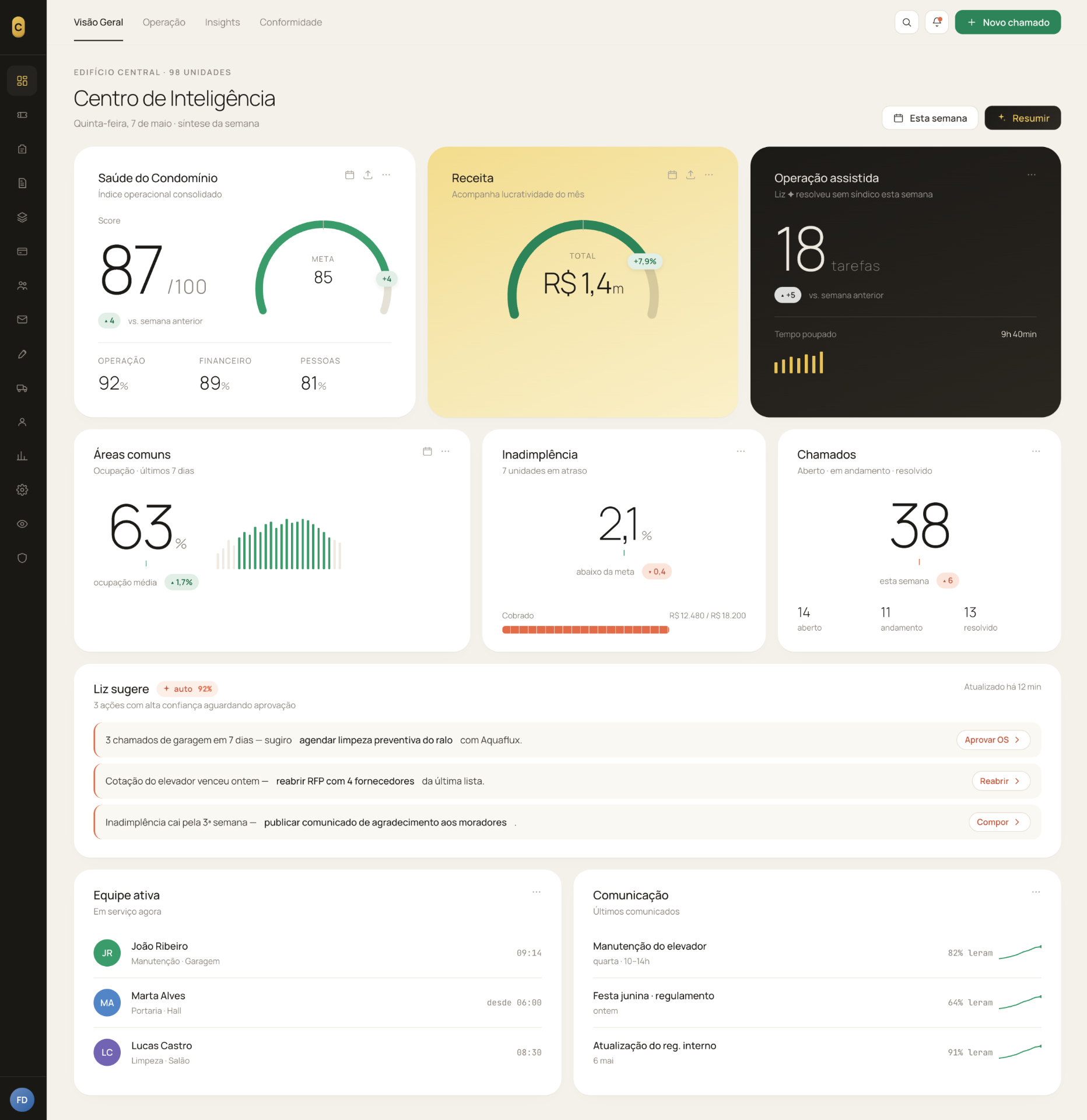Click calendar icon on Áreas comuns card

point(427,452)
